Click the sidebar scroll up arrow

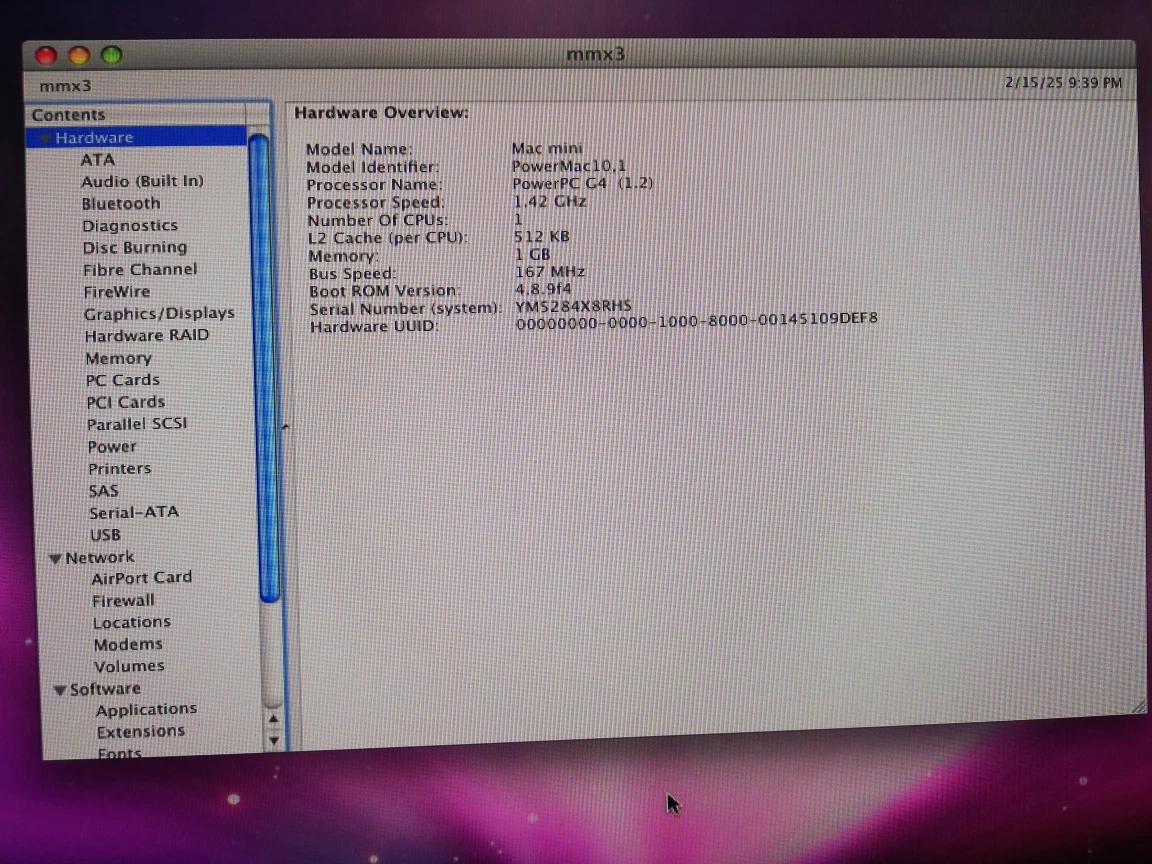pos(273,719)
